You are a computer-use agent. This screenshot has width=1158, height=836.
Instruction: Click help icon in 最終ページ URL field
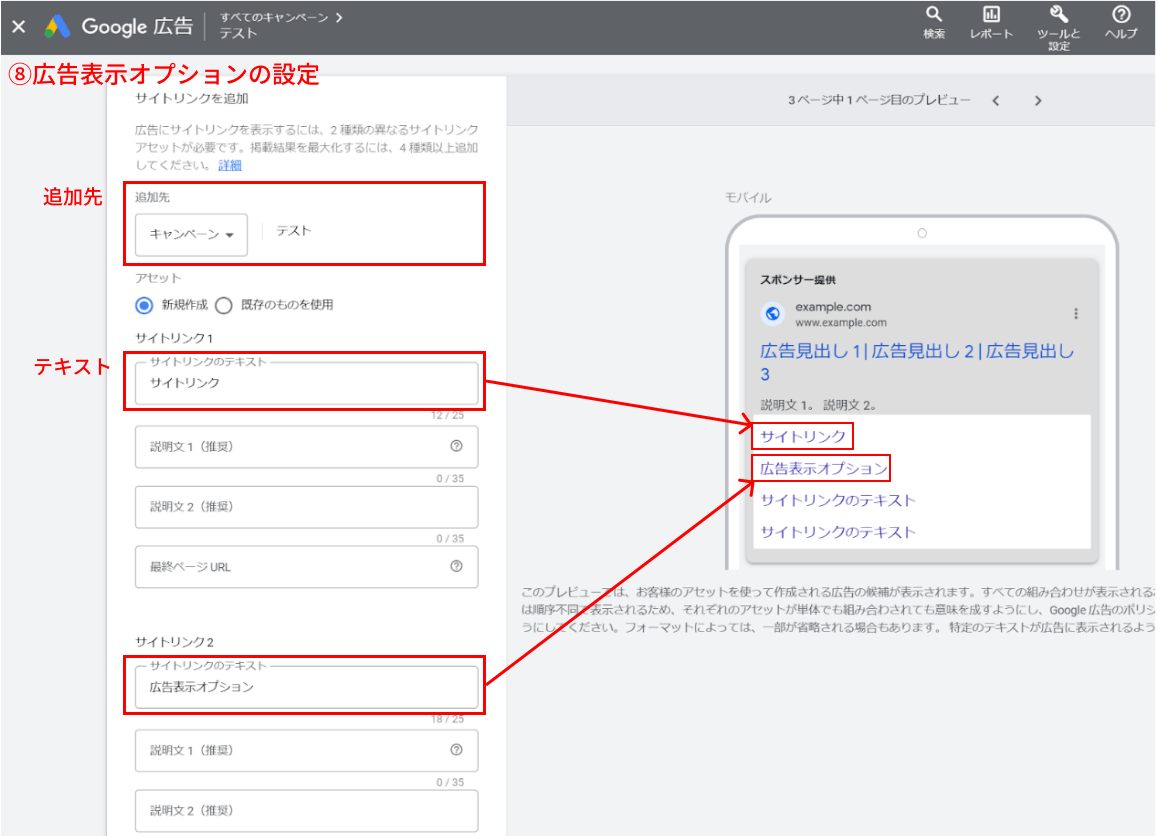456,566
